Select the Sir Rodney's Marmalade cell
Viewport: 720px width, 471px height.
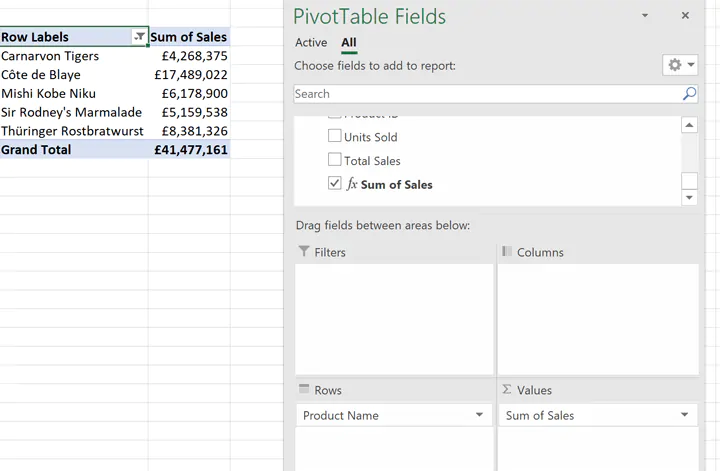pyautogui.click(x=74, y=112)
